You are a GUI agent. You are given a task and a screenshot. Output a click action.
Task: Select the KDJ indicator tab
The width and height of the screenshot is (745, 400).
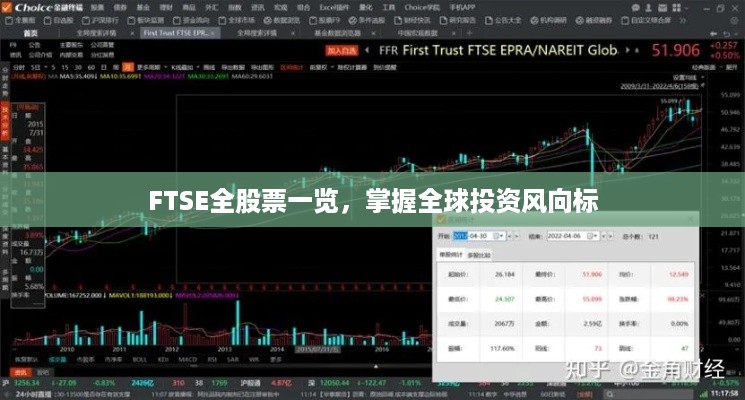pos(163,360)
